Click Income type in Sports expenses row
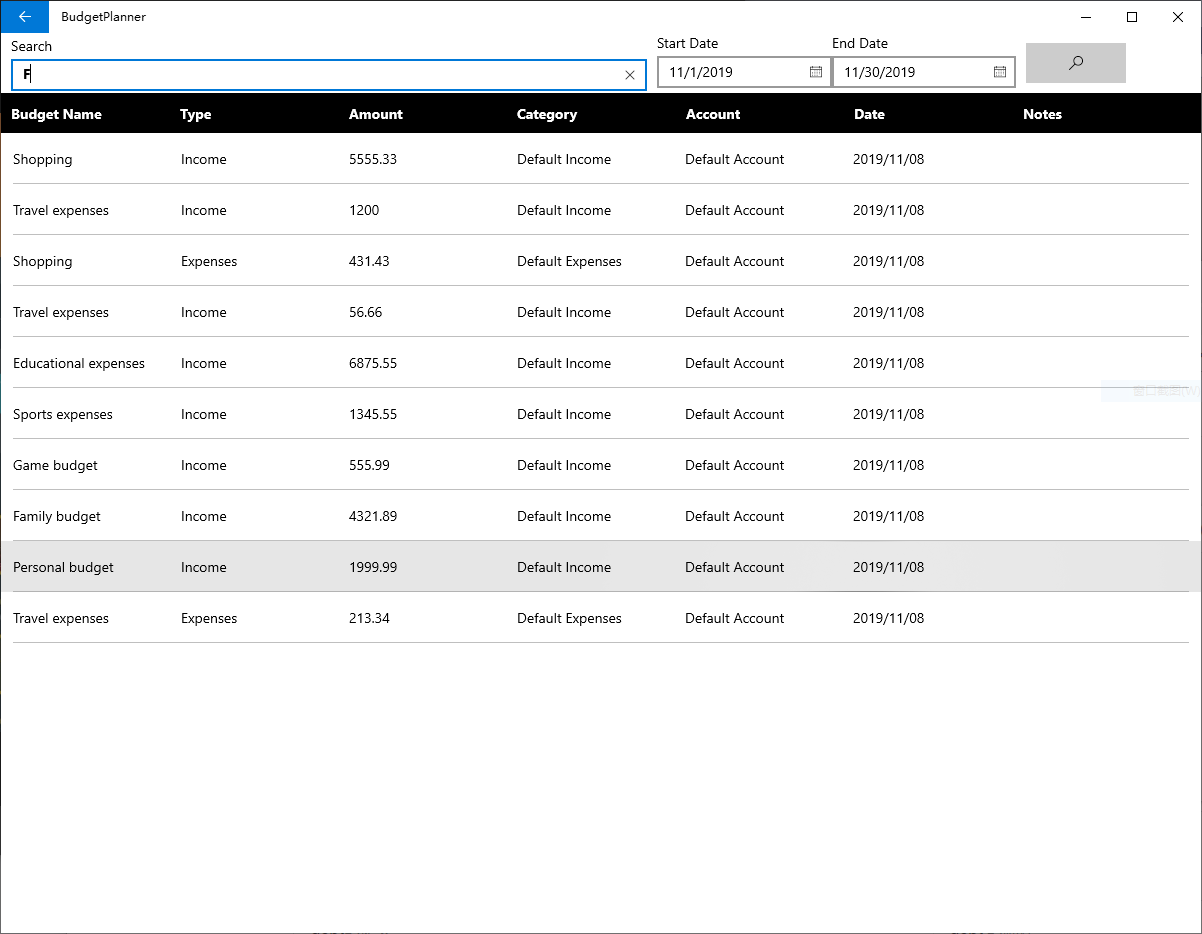 pos(204,414)
